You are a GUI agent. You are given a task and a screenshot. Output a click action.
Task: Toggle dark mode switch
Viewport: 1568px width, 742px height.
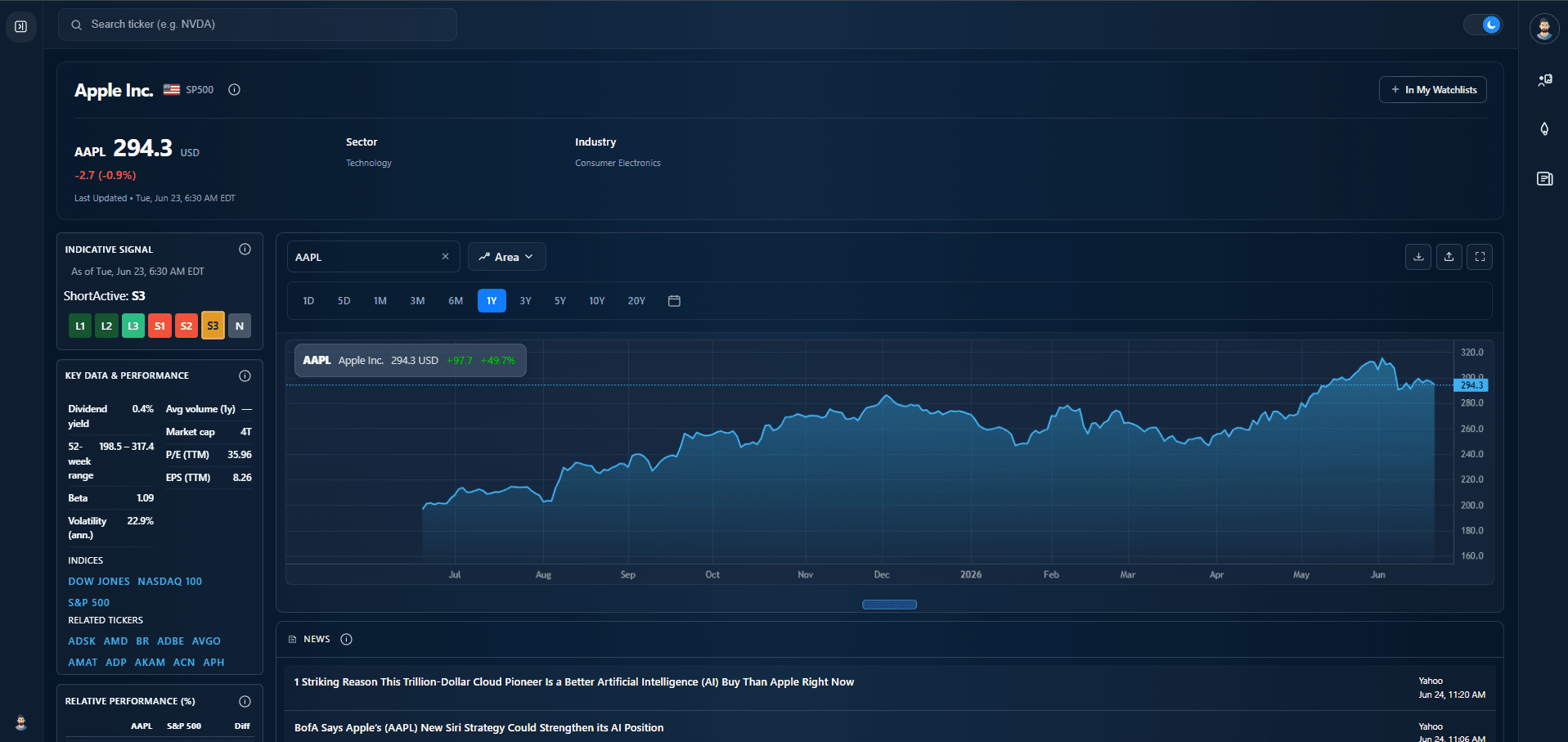point(1483,25)
